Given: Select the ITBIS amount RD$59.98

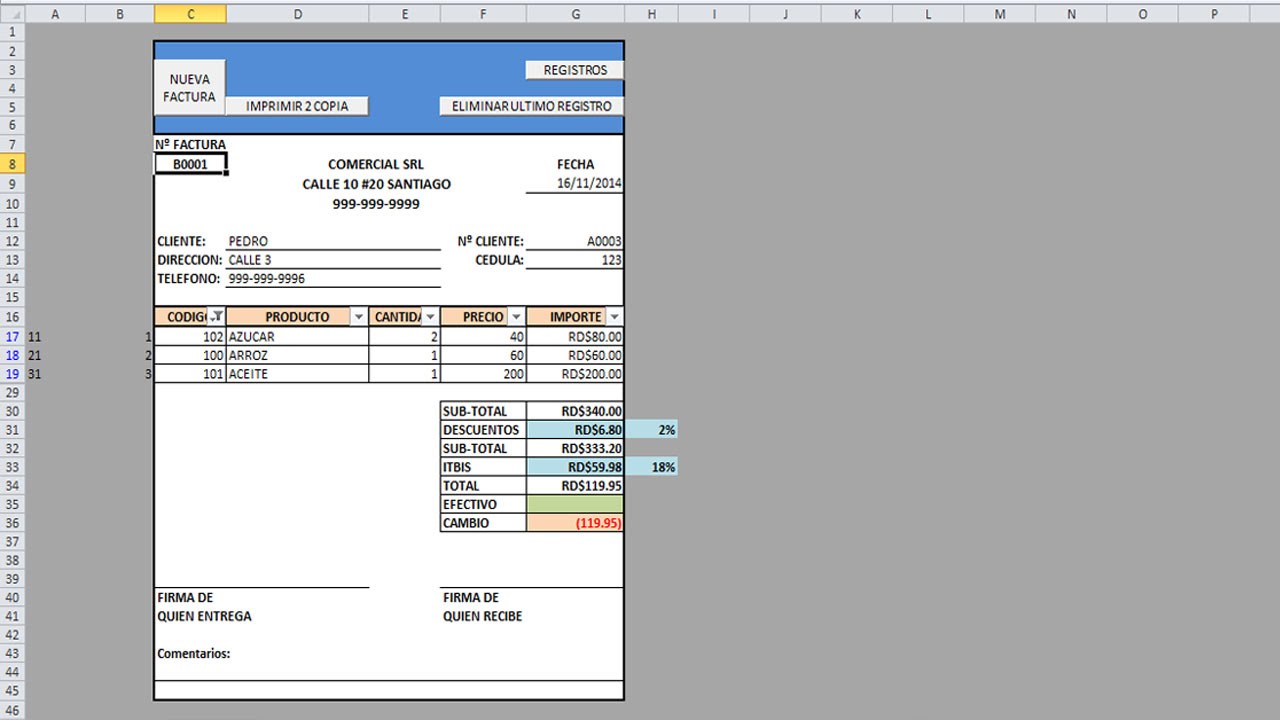Looking at the screenshot, I should (575, 467).
